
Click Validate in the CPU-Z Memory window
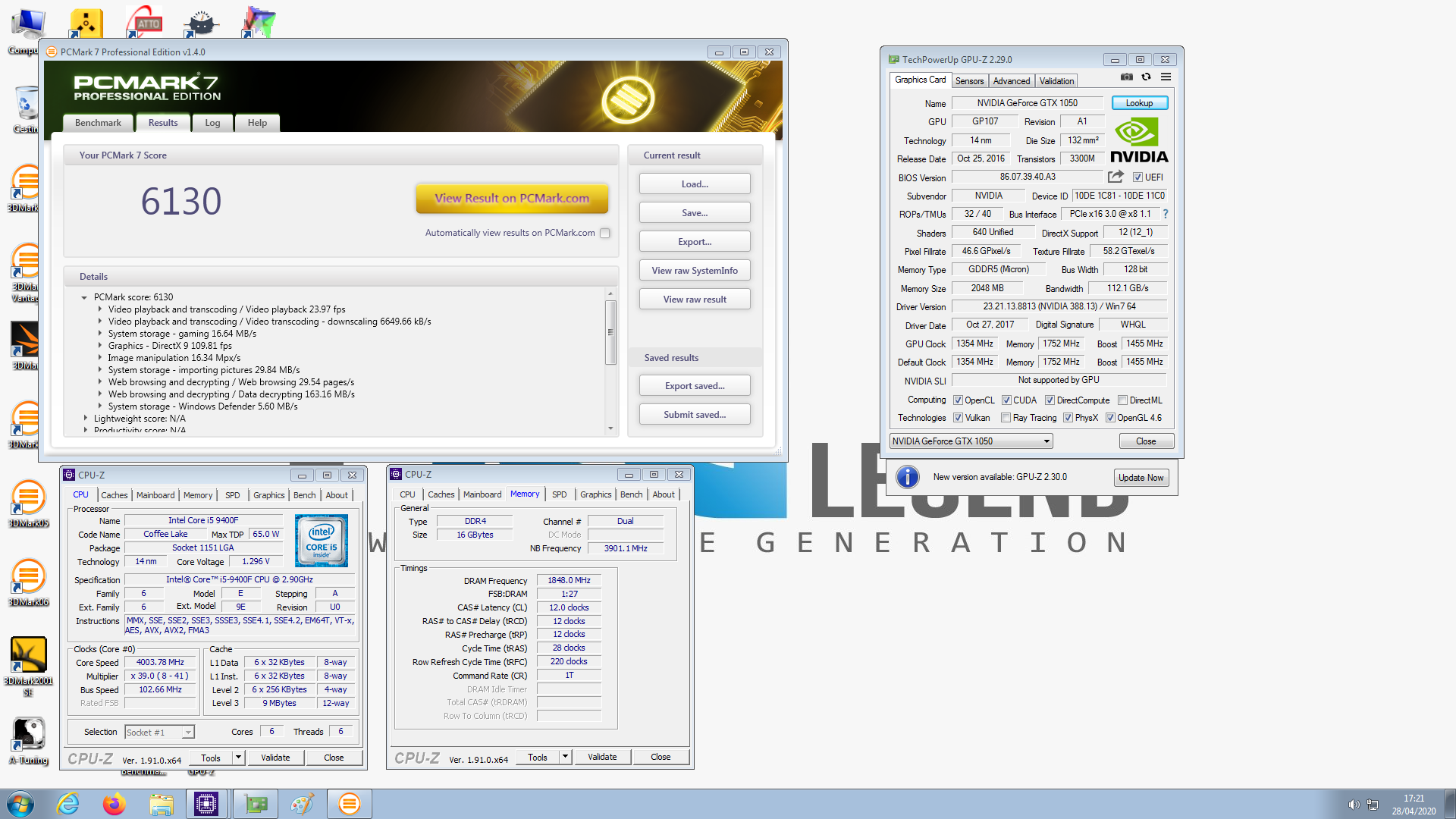(602, 757)
